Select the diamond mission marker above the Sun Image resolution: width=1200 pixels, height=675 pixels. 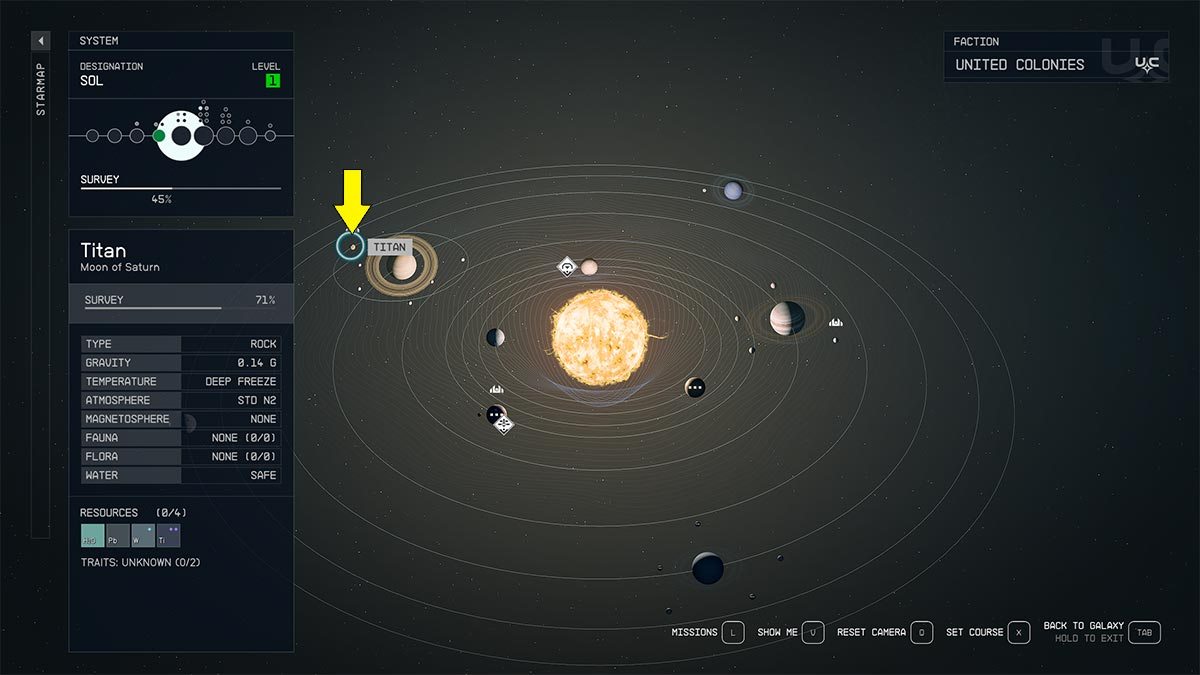567,266
